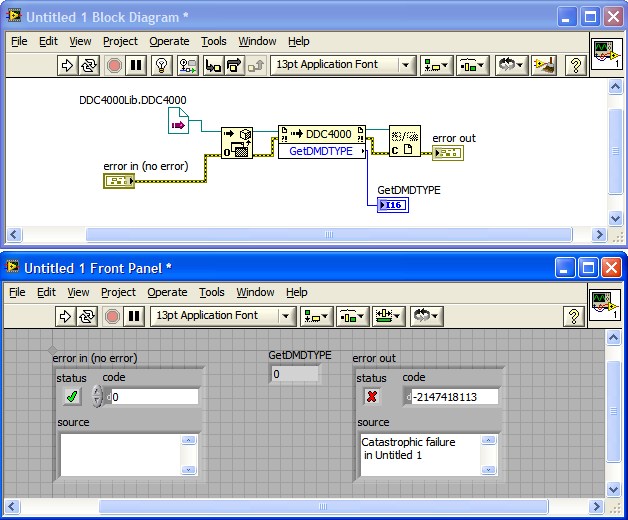Click Front Panel vertical scrollbar thumb
Image resolution: width=628 pixels, height=520 pixels.
[x=614, y=411]
